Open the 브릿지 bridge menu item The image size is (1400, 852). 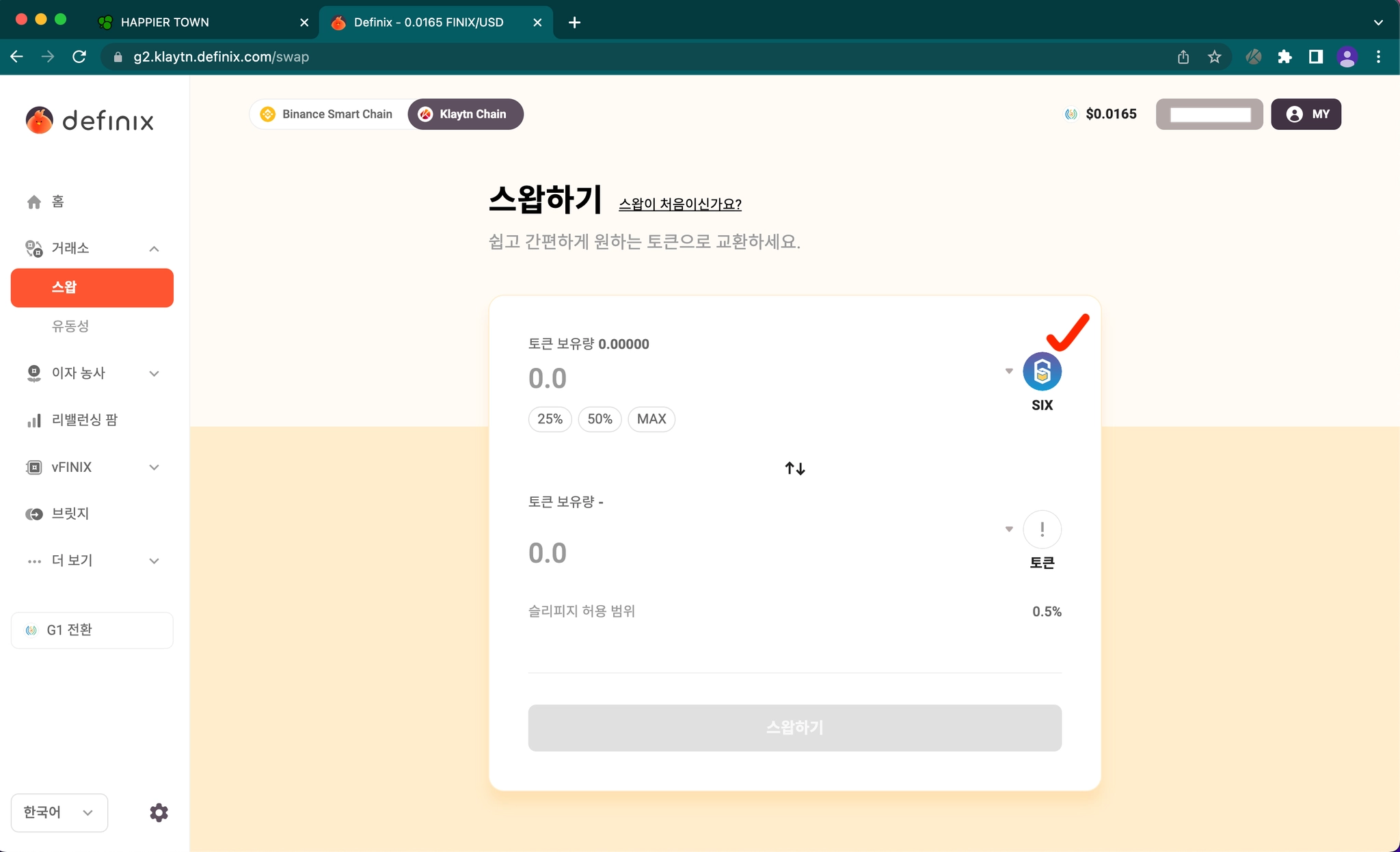tap(70, 514)
